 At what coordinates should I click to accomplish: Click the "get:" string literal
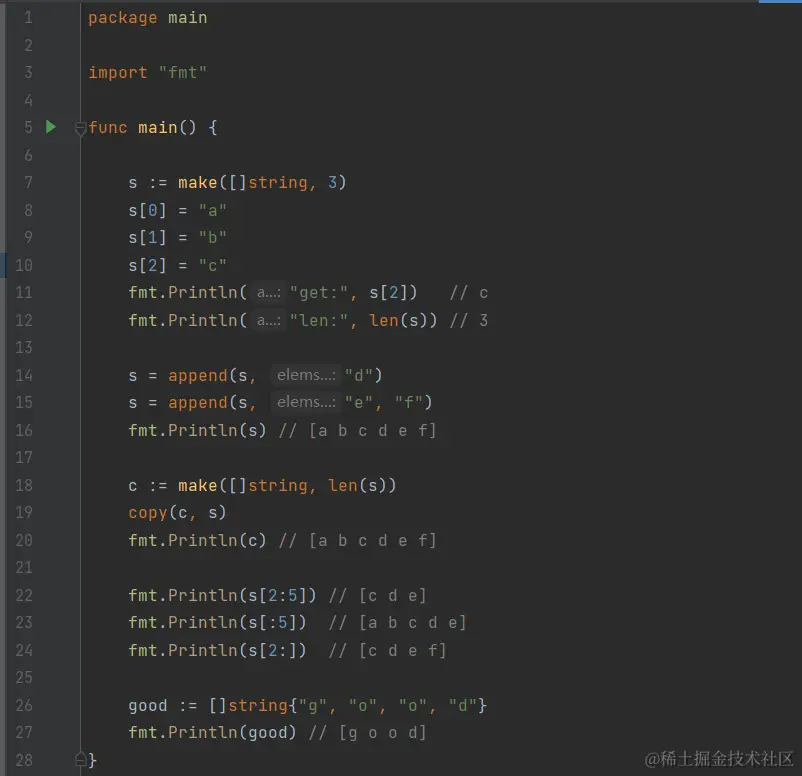(318, 293)
